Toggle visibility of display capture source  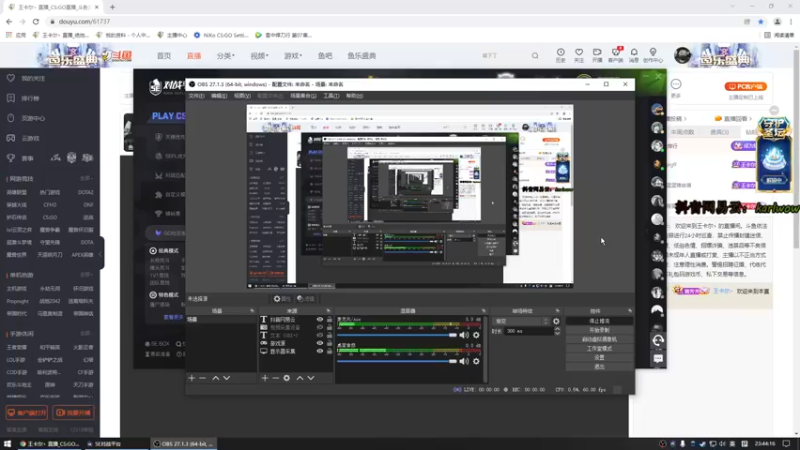pos(320,351)
